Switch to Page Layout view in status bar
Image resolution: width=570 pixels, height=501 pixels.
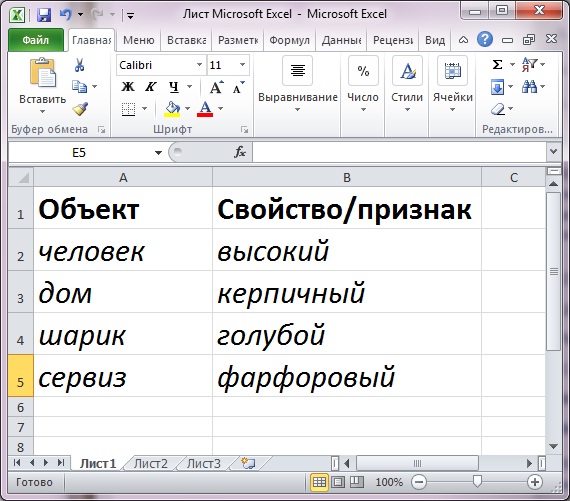tap(338, 482)
